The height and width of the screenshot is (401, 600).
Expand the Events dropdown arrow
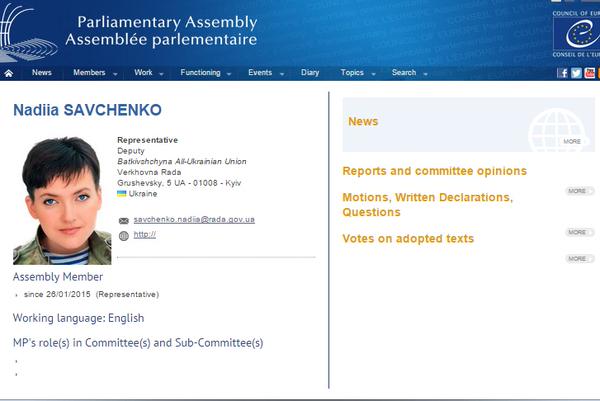click(x=282, y=74)
